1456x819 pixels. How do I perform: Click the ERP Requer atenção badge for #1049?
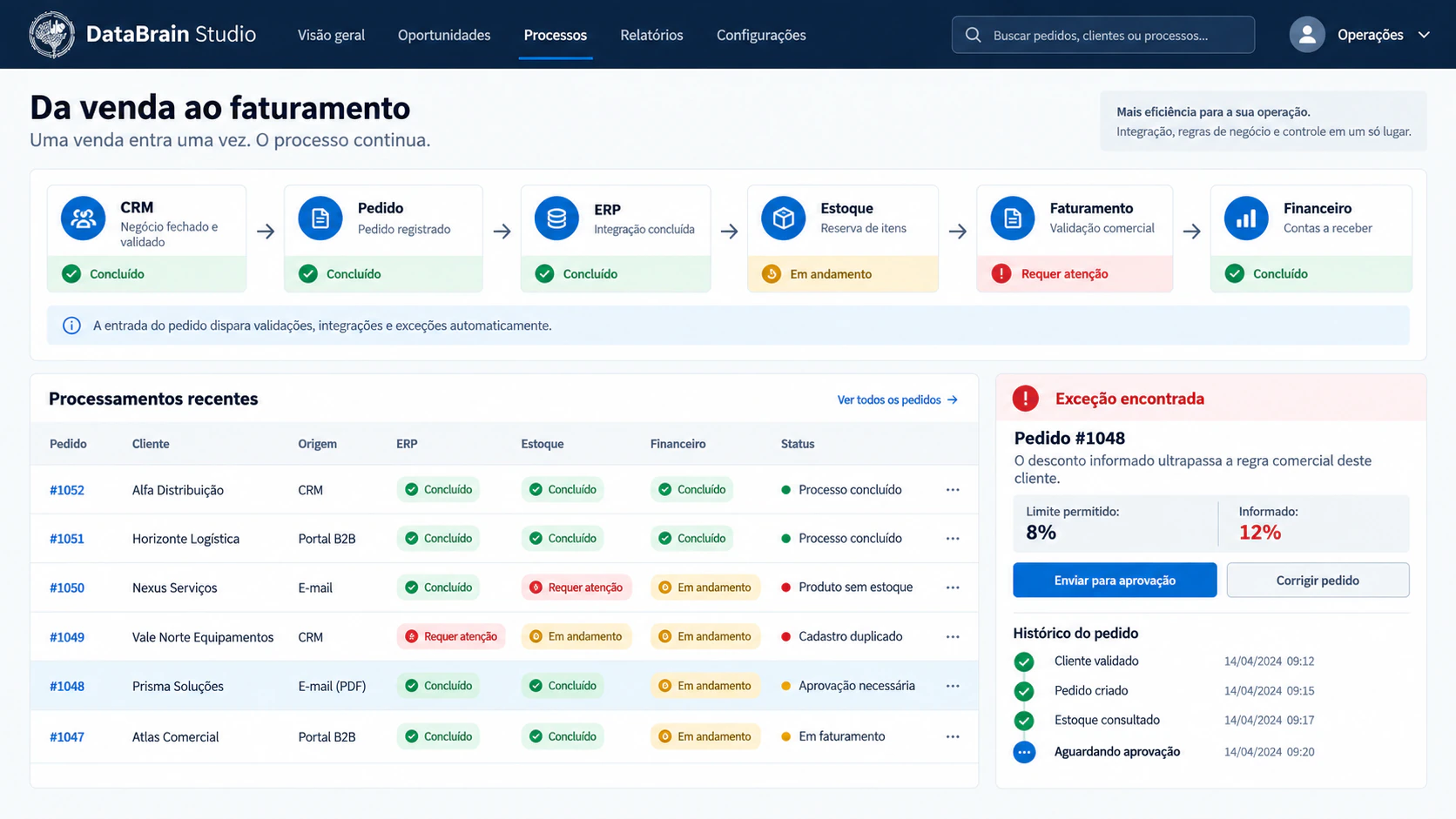pos(451,637)
